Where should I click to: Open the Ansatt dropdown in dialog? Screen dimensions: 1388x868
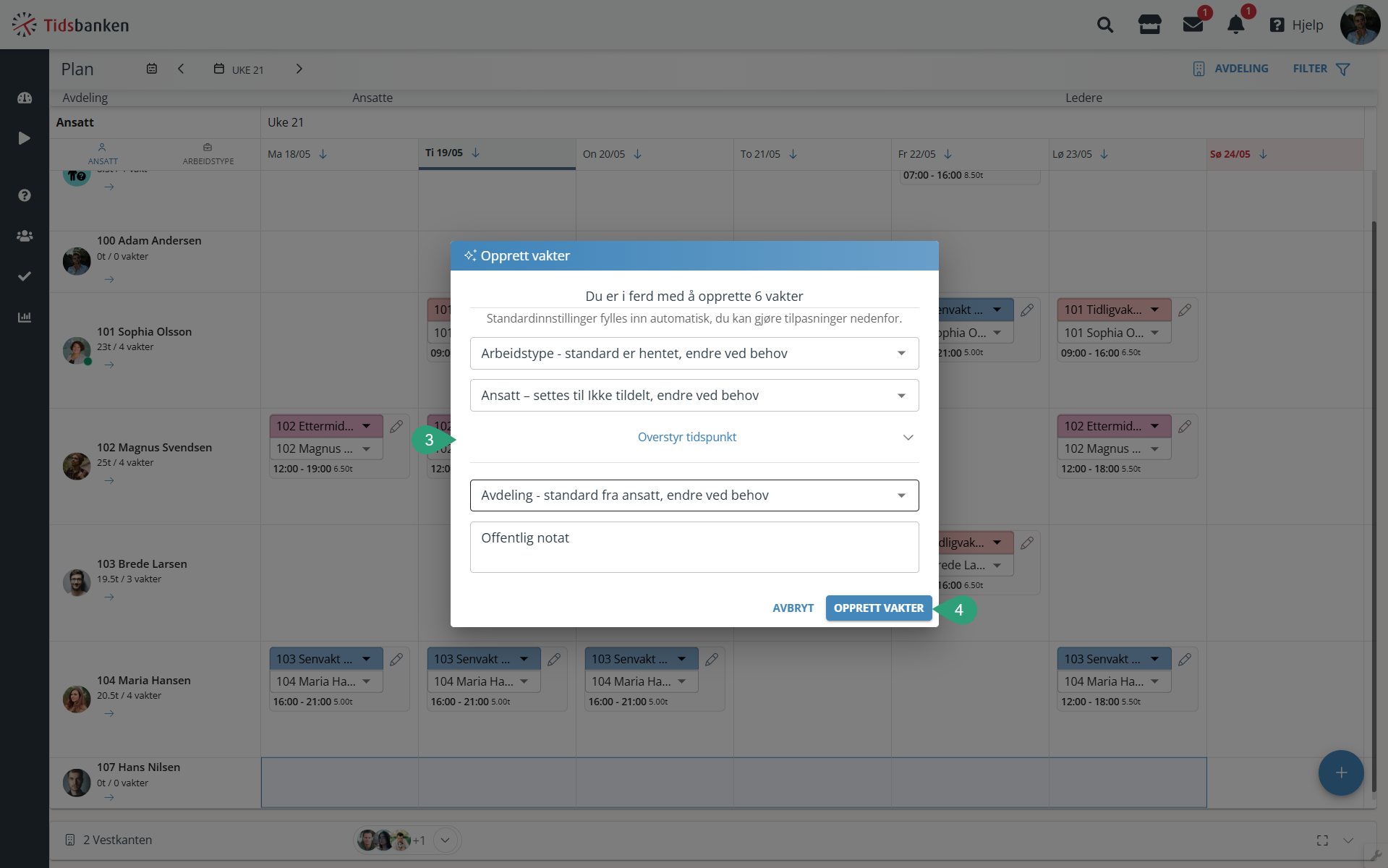[694, 396]
